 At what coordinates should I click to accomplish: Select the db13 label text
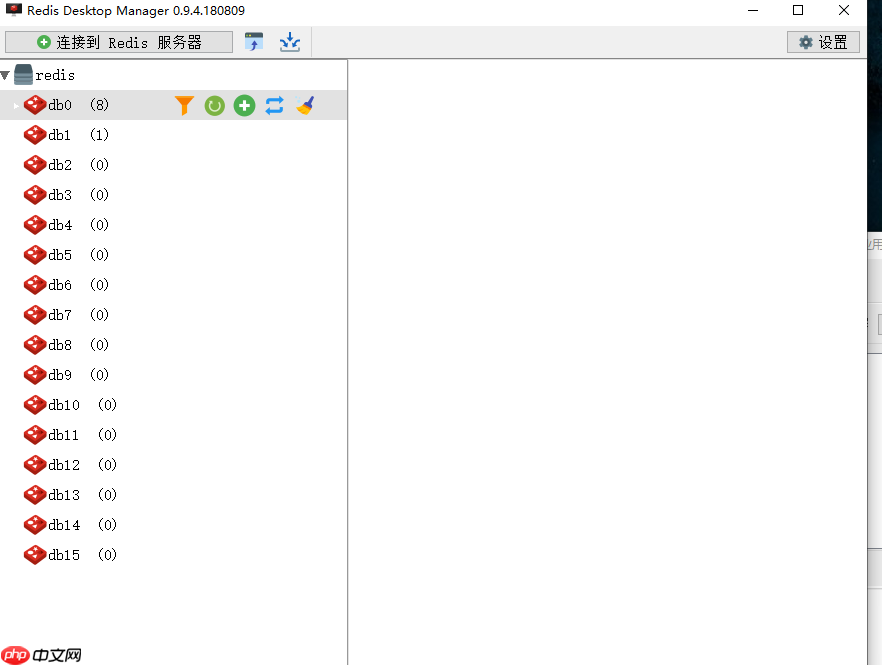64,495
